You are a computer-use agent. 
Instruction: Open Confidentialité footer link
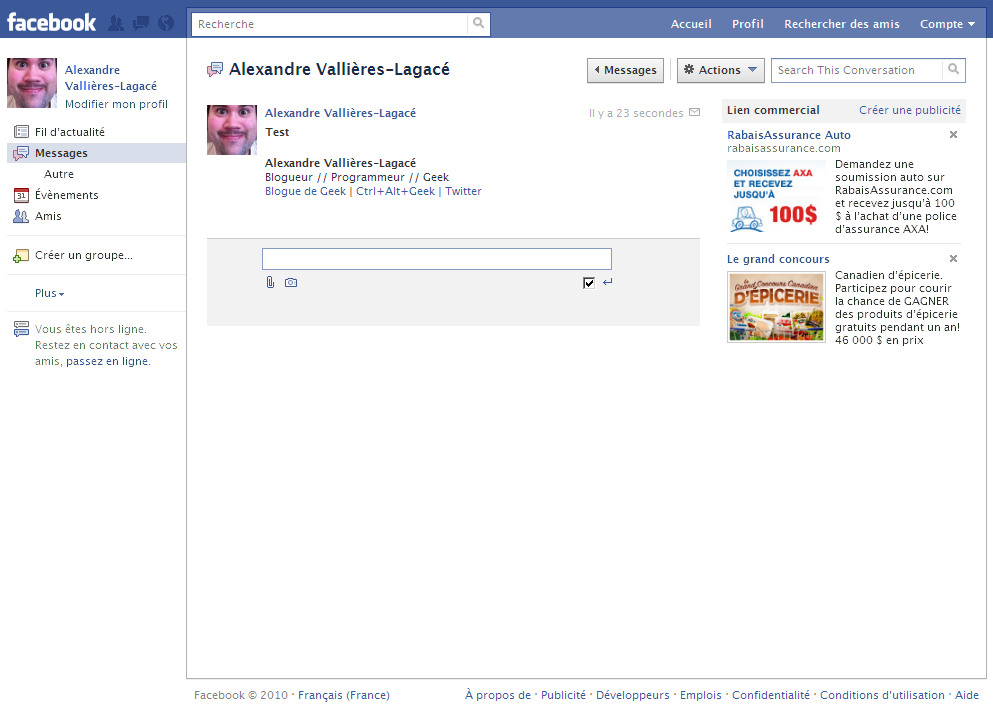coord(771,695)
